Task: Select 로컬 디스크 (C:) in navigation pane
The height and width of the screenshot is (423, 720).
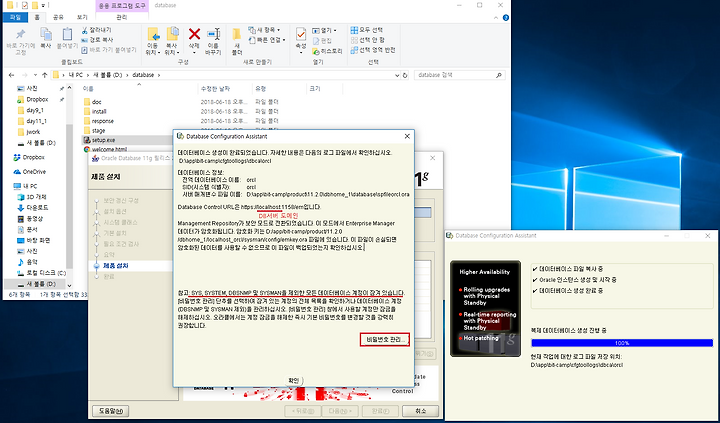Action: 46,273
